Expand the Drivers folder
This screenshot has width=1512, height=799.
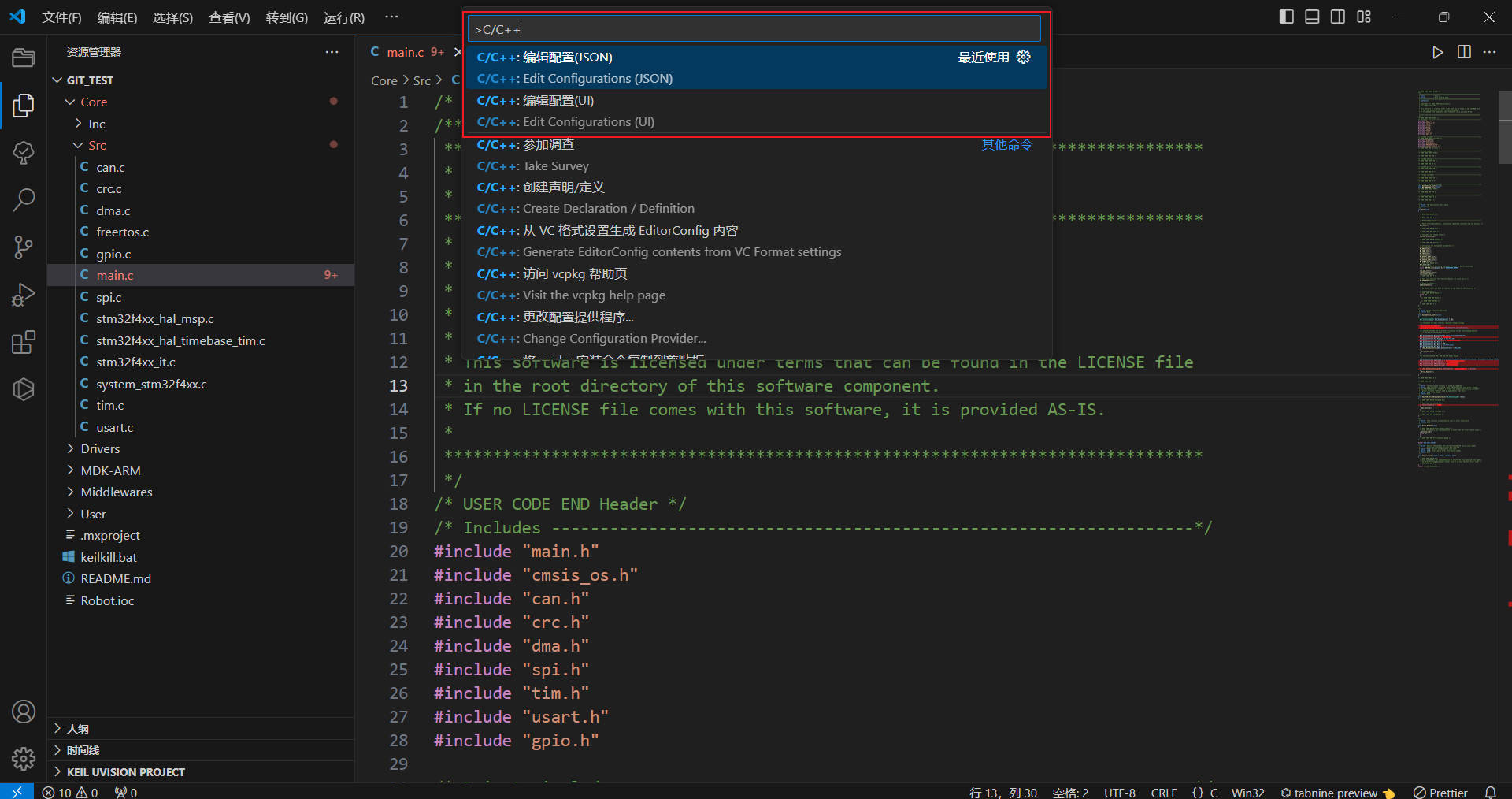tap(100, 448)
